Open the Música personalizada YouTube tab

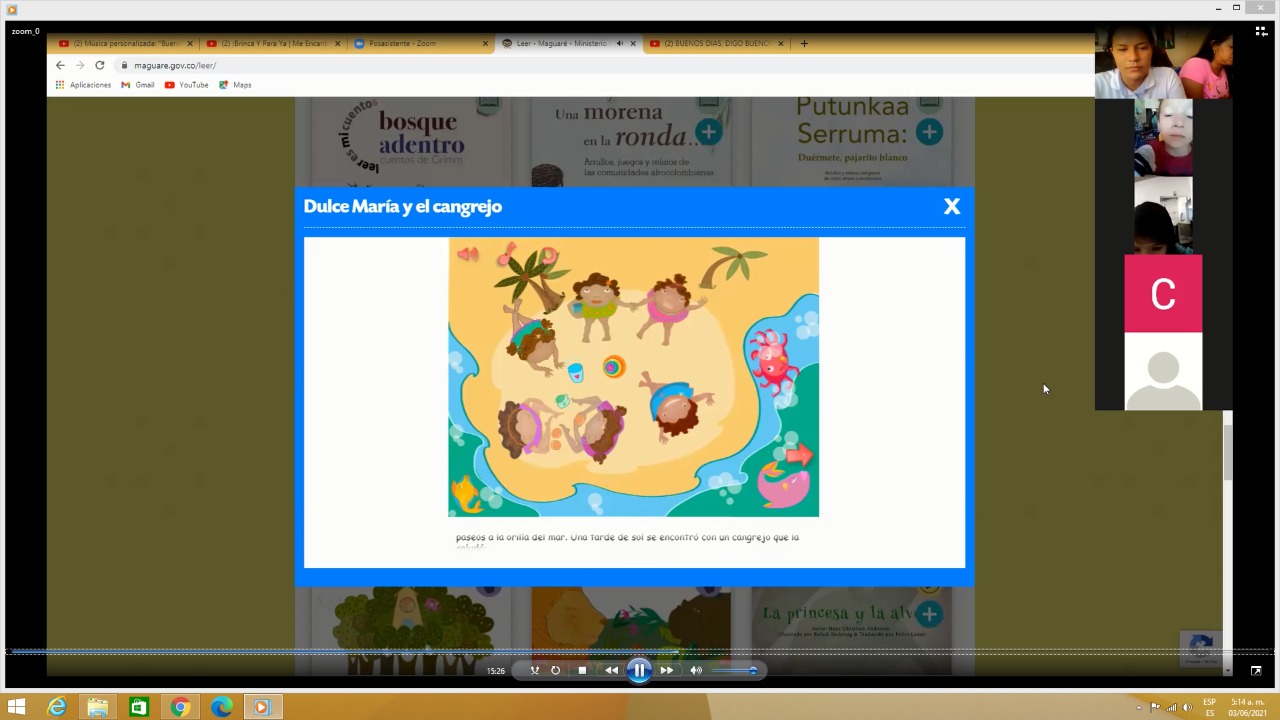point(125,43)
